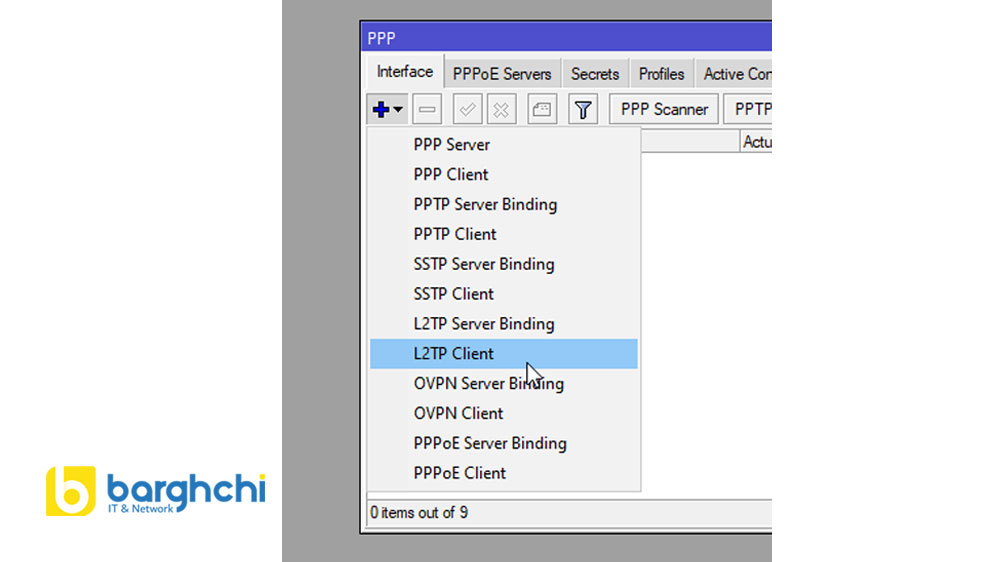
Task: Click the blue plus Add icon
Action: [380, 109]
